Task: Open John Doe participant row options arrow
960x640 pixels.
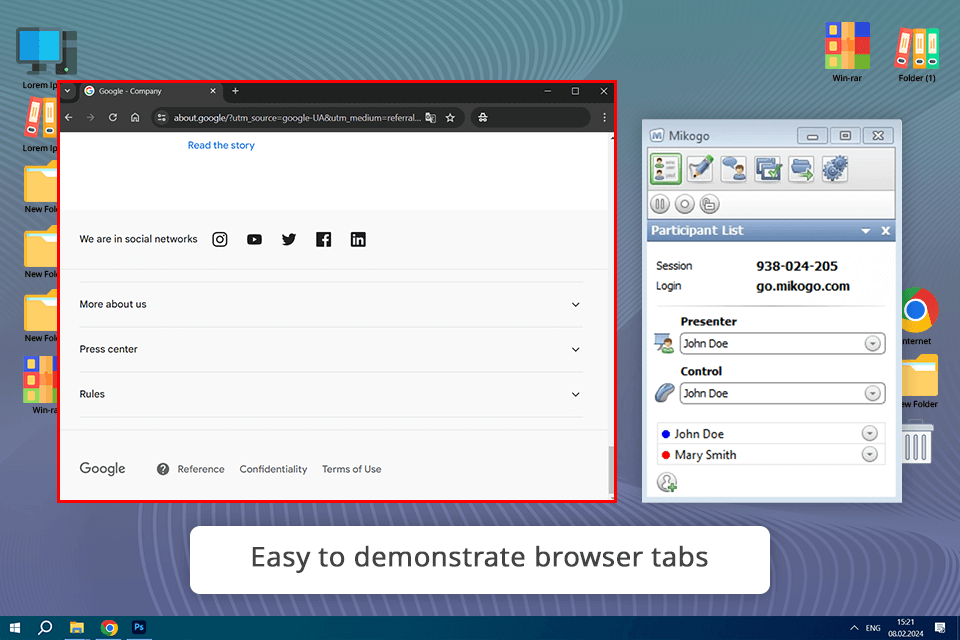Action: pyautogui.click(x=869, y=434)
